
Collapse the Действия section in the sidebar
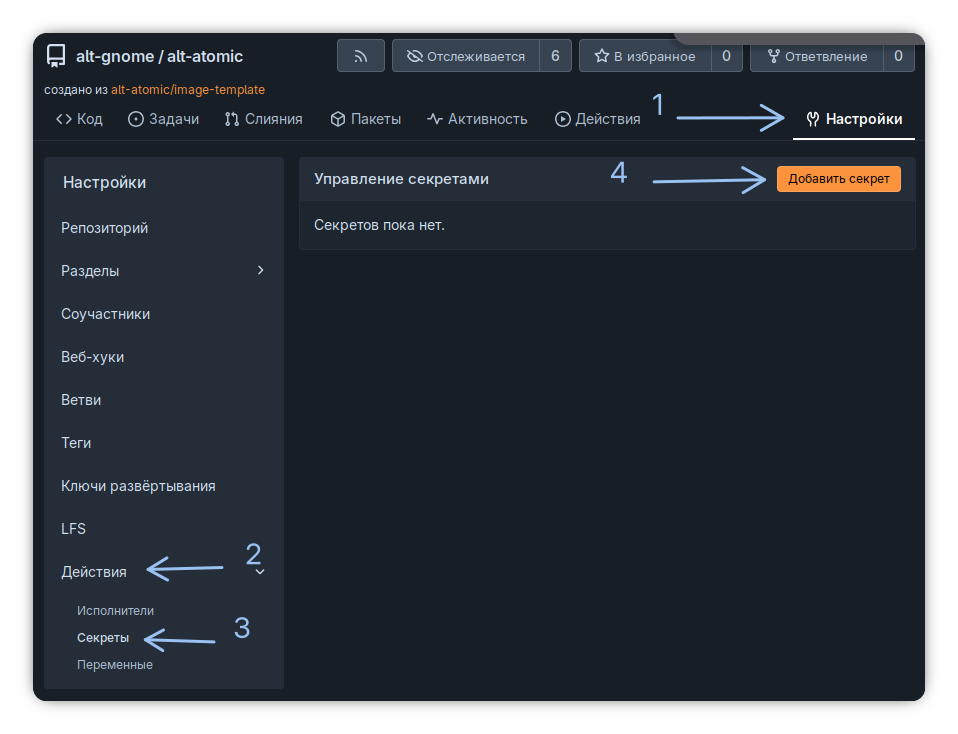click(x=260, y=572)
